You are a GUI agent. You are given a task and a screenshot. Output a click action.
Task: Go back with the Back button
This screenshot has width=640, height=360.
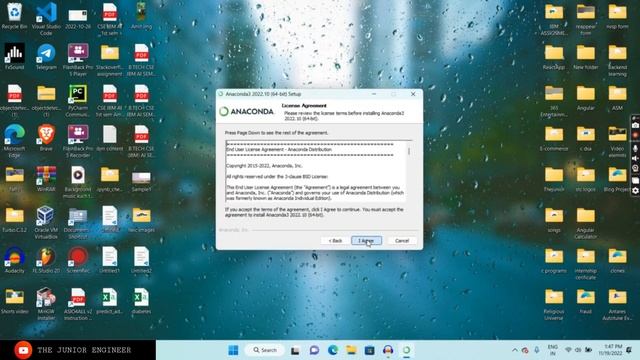pos(335,240)
